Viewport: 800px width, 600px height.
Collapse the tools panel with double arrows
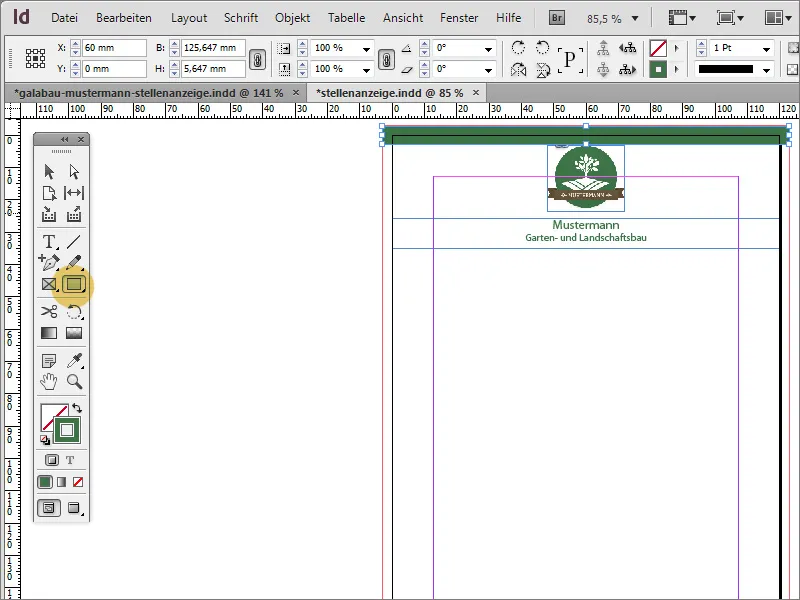64,139
